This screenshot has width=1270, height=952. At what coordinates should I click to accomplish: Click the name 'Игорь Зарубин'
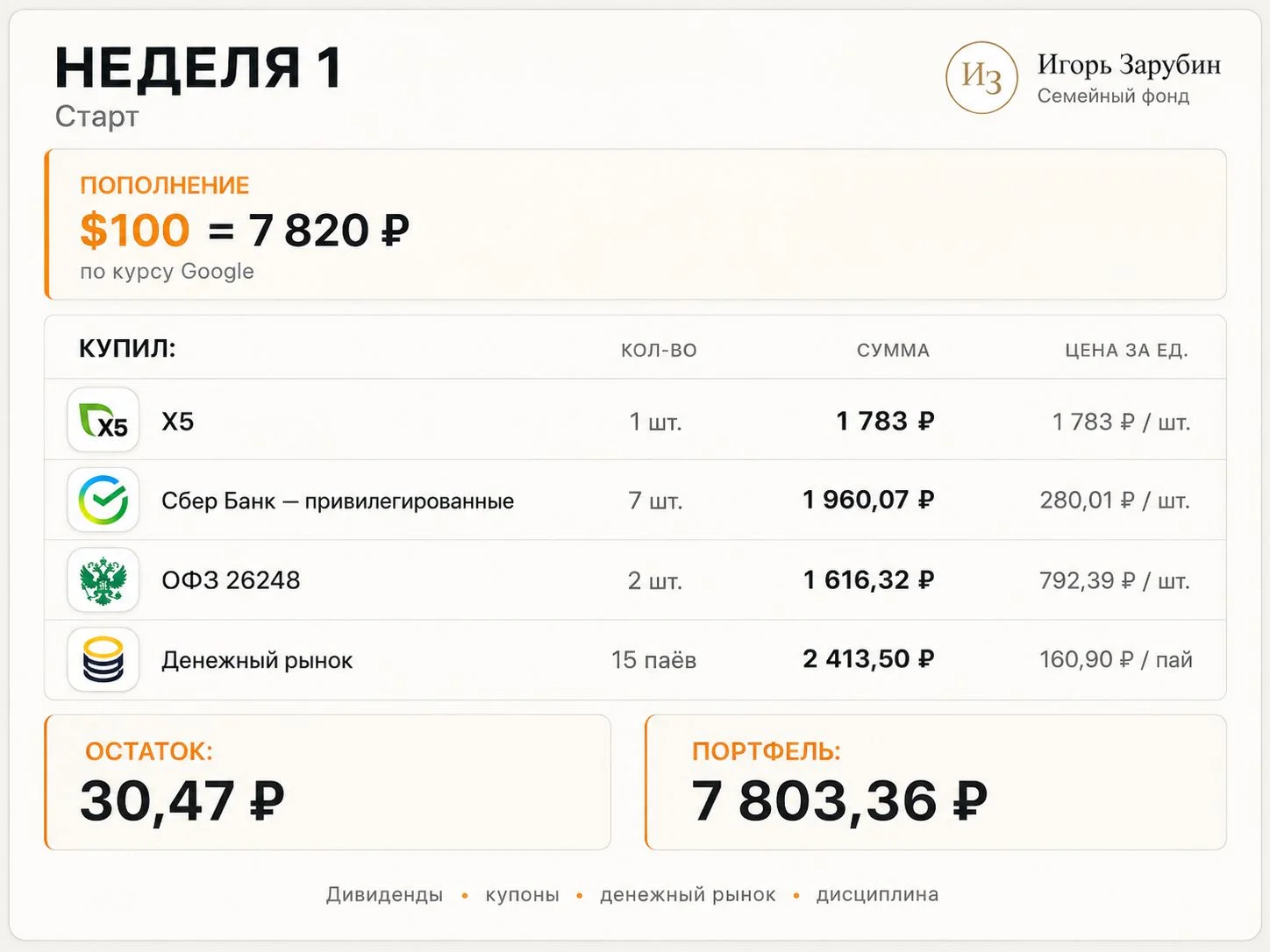[1129, 64]
